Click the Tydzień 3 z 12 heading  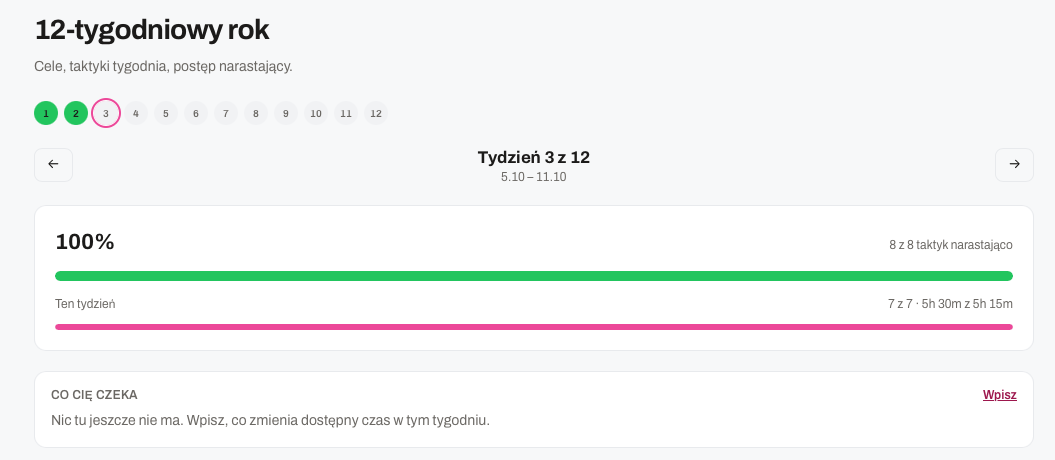point(534,157)
